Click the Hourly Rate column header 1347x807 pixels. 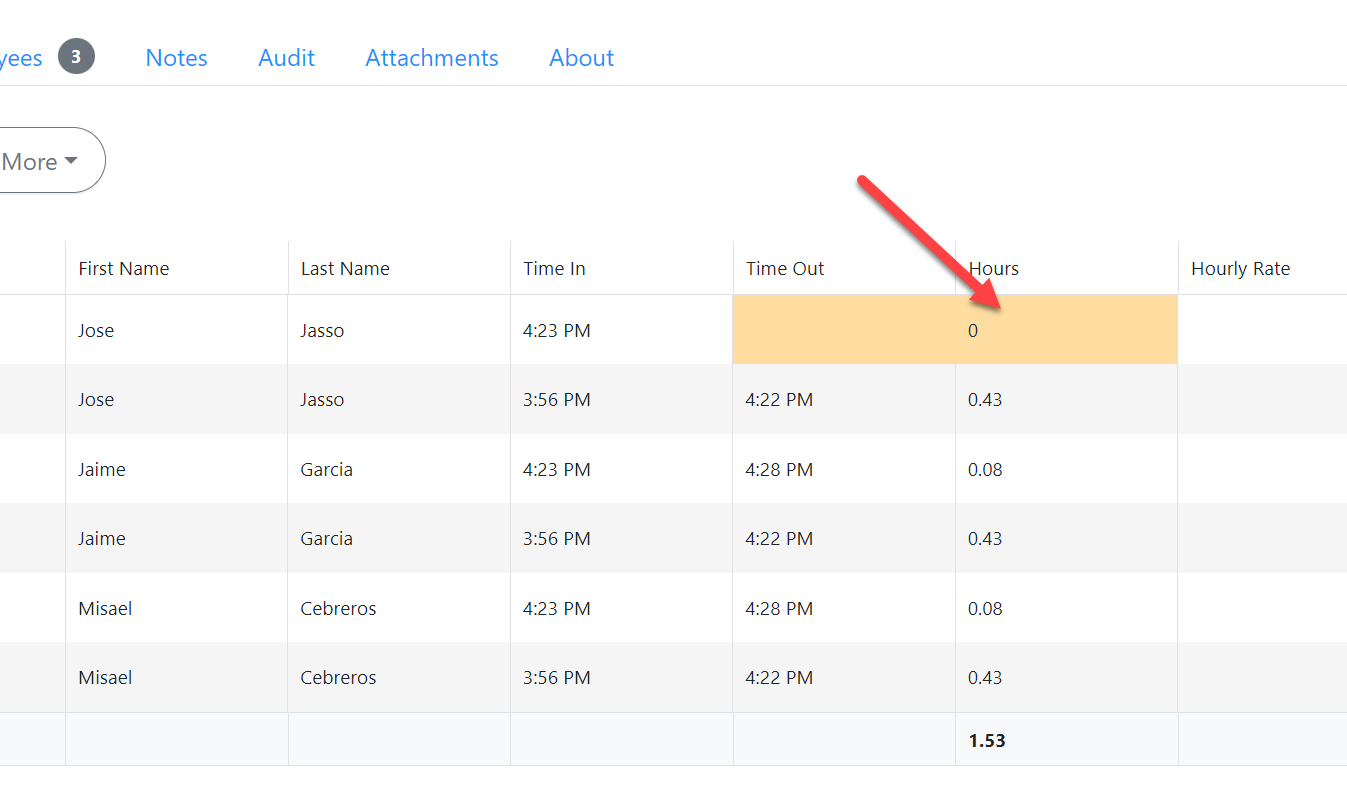pyautogui.click(x=1240, y=268)
